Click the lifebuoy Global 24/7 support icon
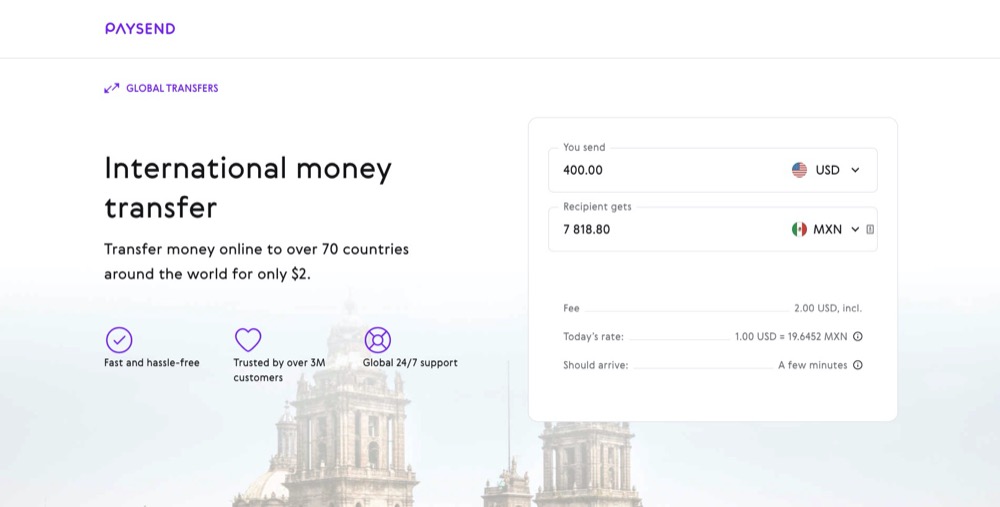1000x507 pixels. [378, 340]
